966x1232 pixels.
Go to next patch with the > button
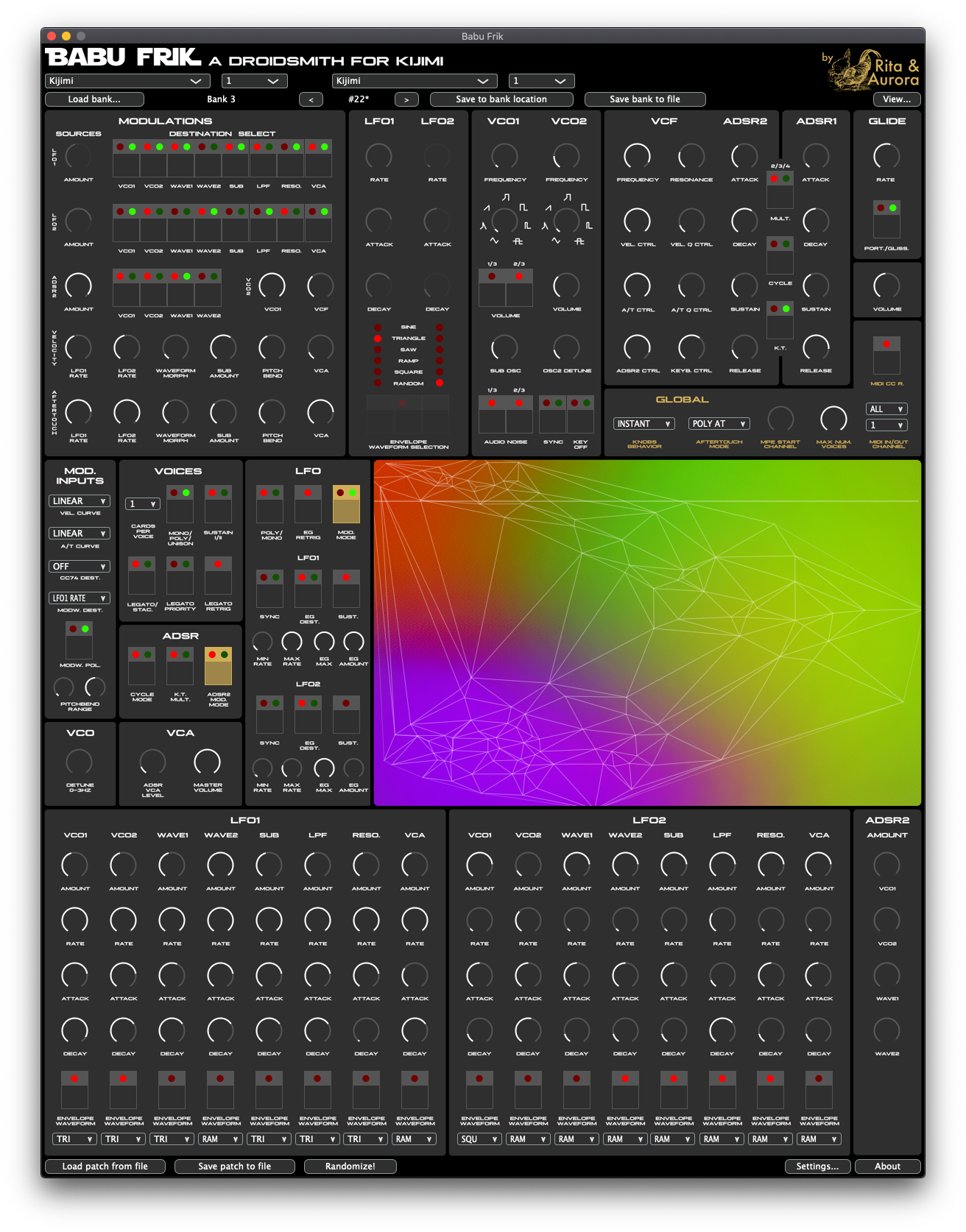pos(406,99)
